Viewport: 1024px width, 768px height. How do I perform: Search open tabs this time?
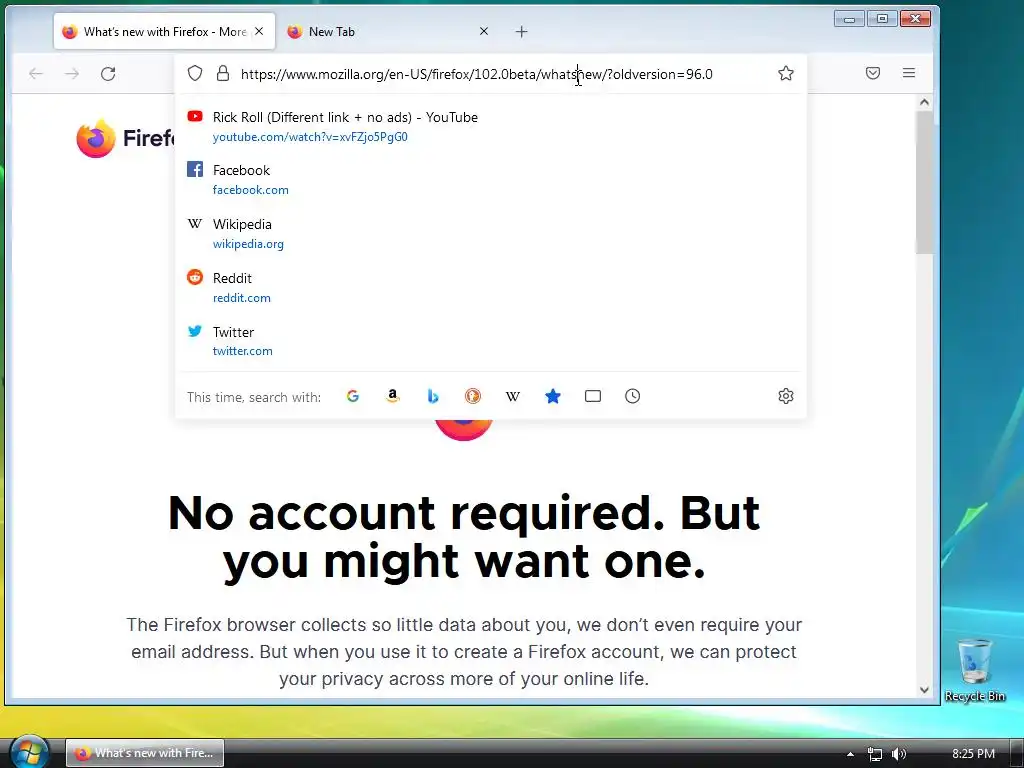pos(593,396)
